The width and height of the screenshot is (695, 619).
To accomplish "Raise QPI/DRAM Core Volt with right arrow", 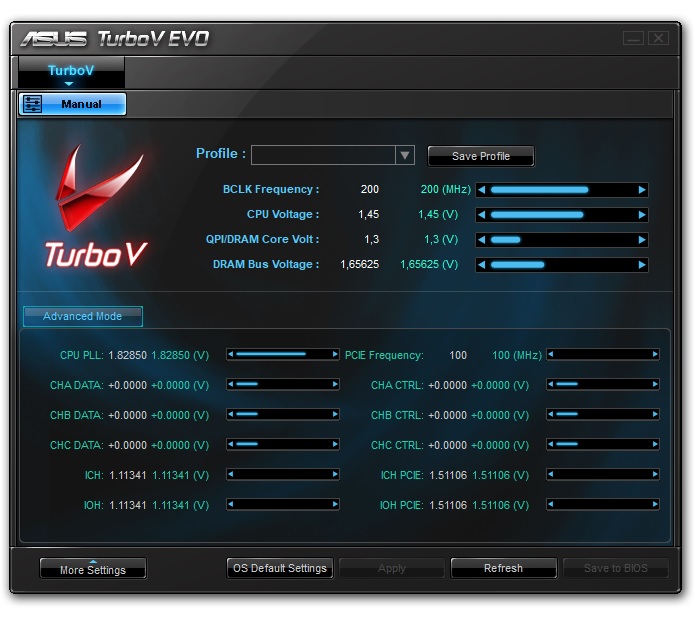I will [642, 240].
